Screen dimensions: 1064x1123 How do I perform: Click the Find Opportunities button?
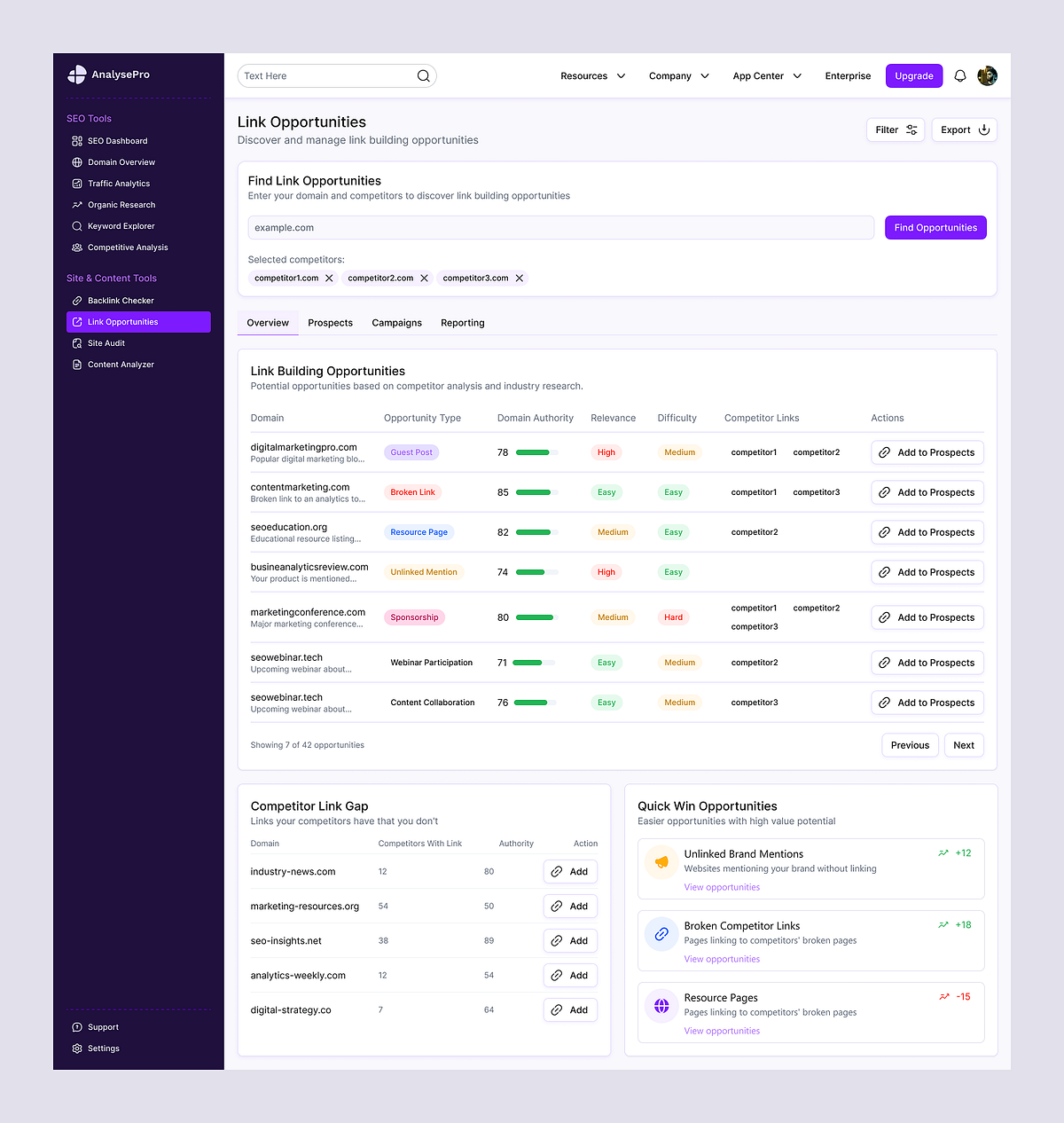coord(935,228)
